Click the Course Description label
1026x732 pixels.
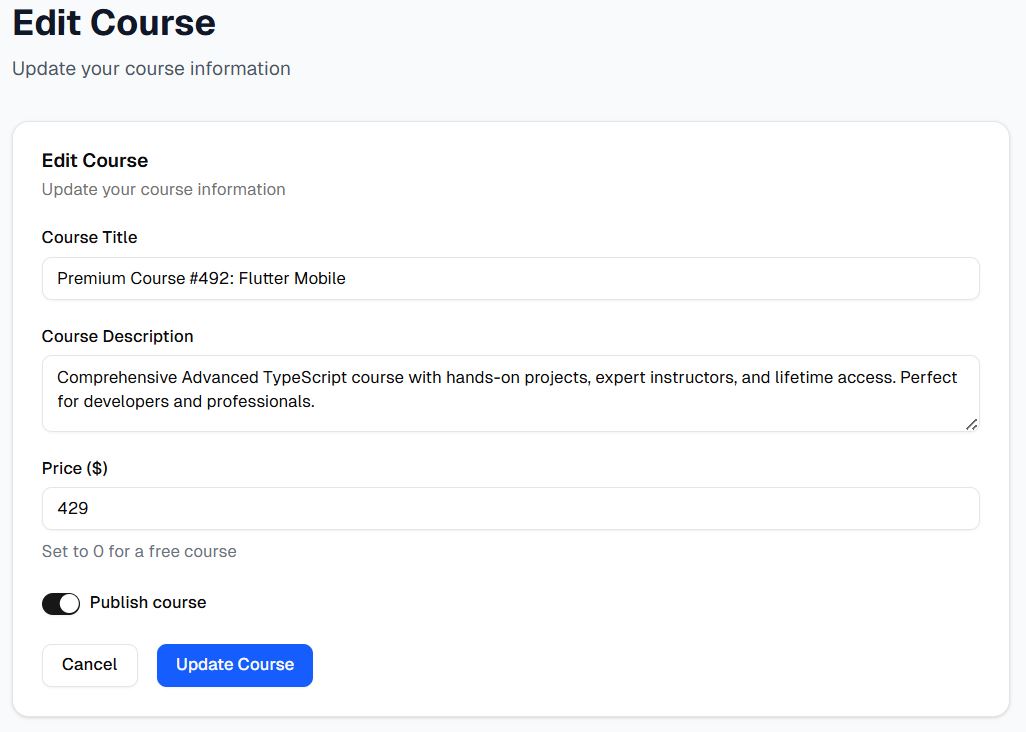pos(117,336)
